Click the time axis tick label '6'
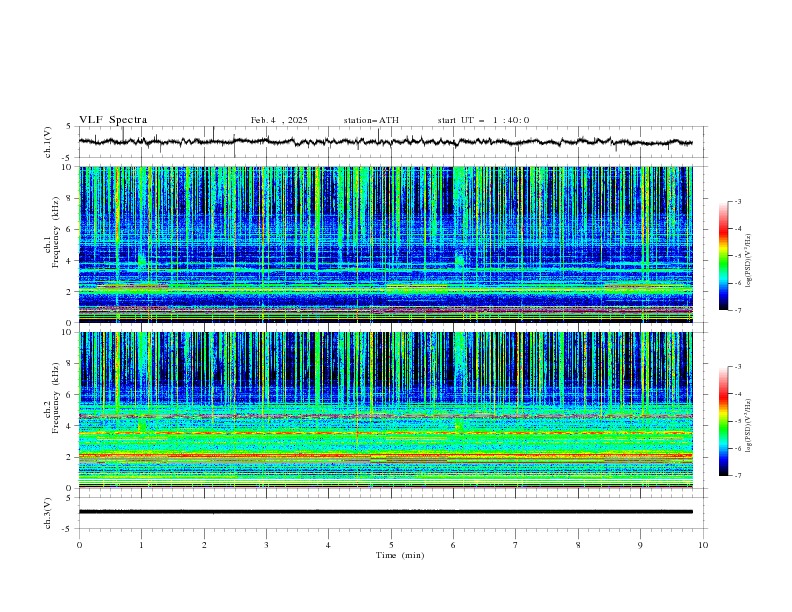This screenshot has width=792, height=612. 453,545
